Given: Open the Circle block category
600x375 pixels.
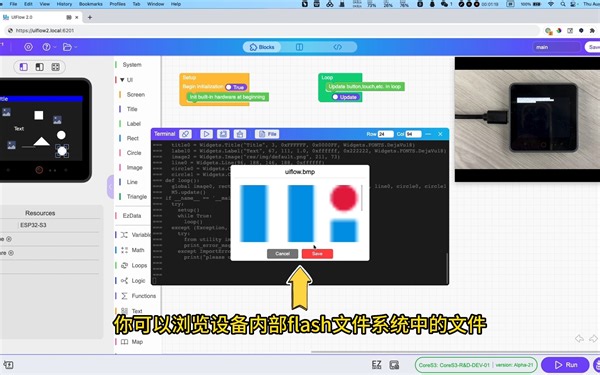Looking at the screenshot, I should pyautogui.click(x=134, y=153).
